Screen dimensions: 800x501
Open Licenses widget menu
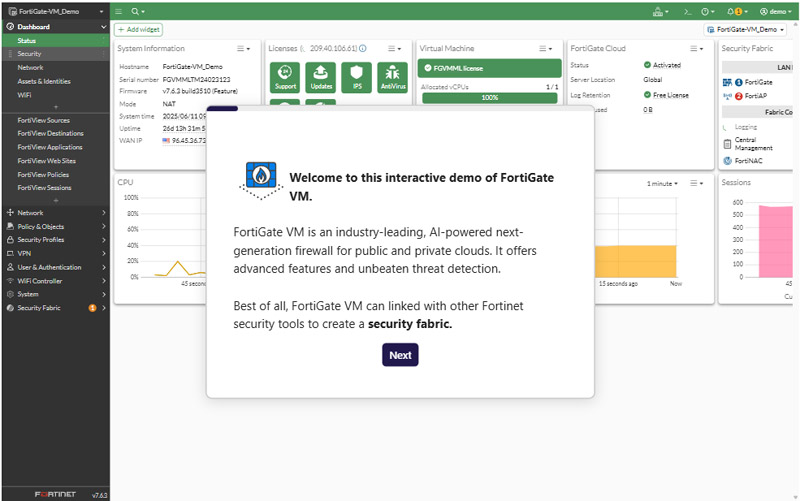[x=394, y=48]
